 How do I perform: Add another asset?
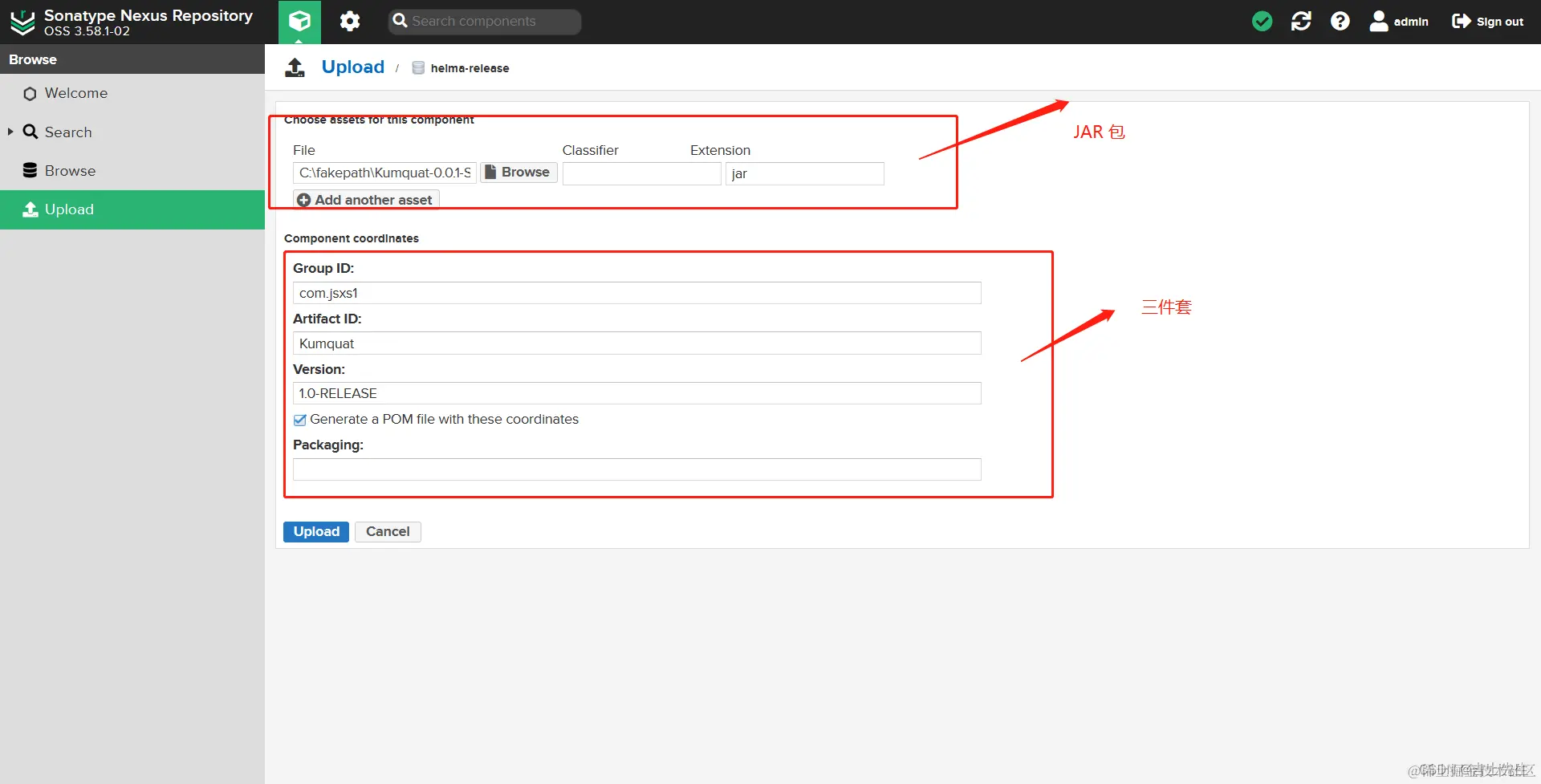pos(366,200)
